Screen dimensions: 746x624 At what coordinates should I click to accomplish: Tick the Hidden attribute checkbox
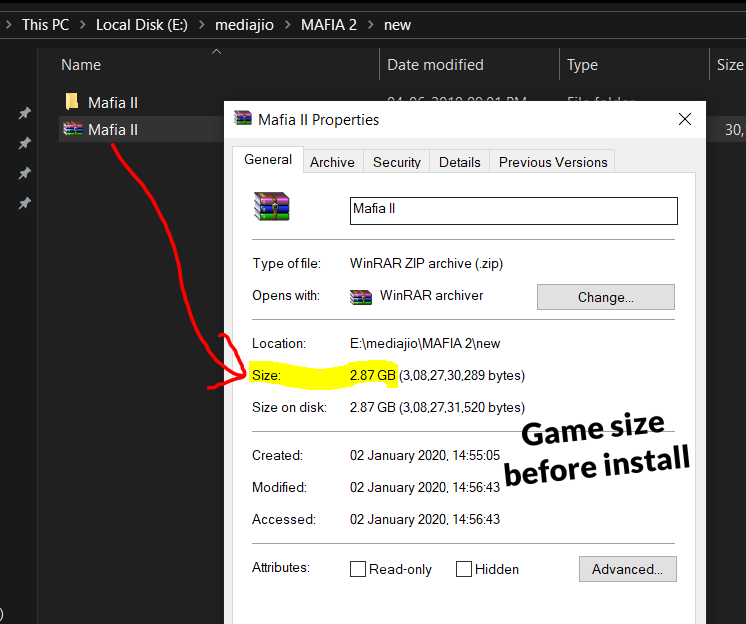pos(464,569)
